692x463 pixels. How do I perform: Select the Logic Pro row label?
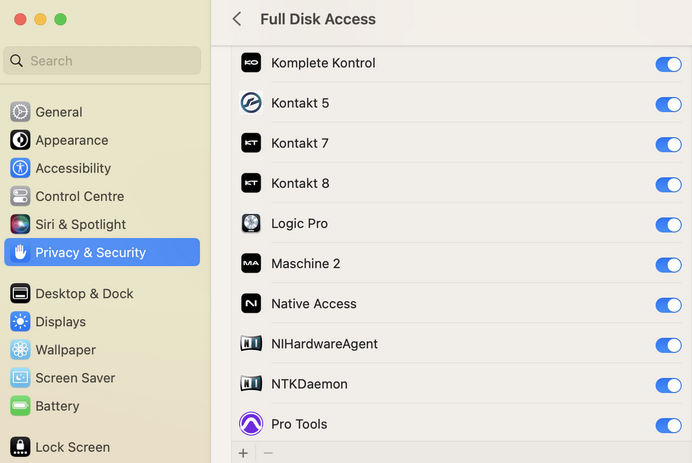299,223
